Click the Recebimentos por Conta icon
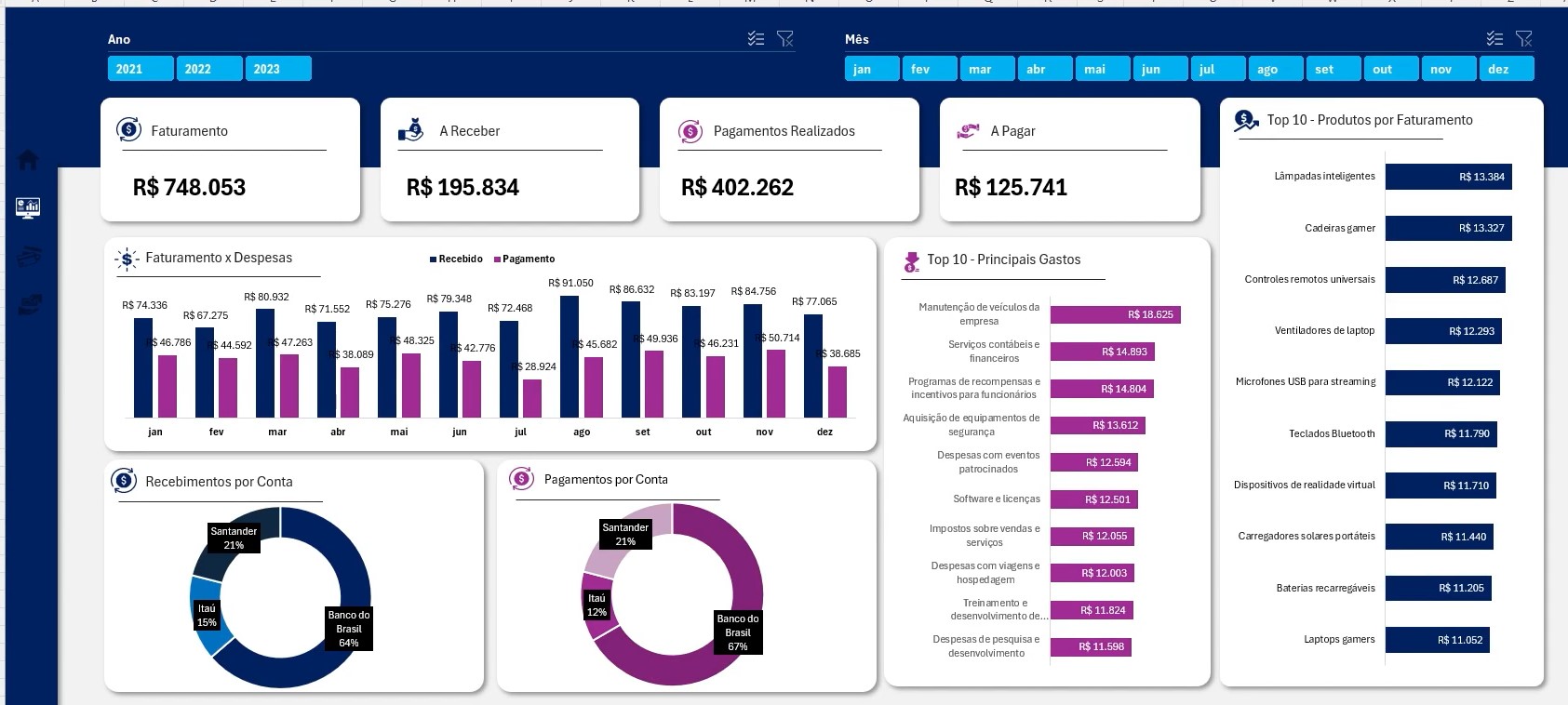The image size is (1568, 705). [x=124, y=481]
